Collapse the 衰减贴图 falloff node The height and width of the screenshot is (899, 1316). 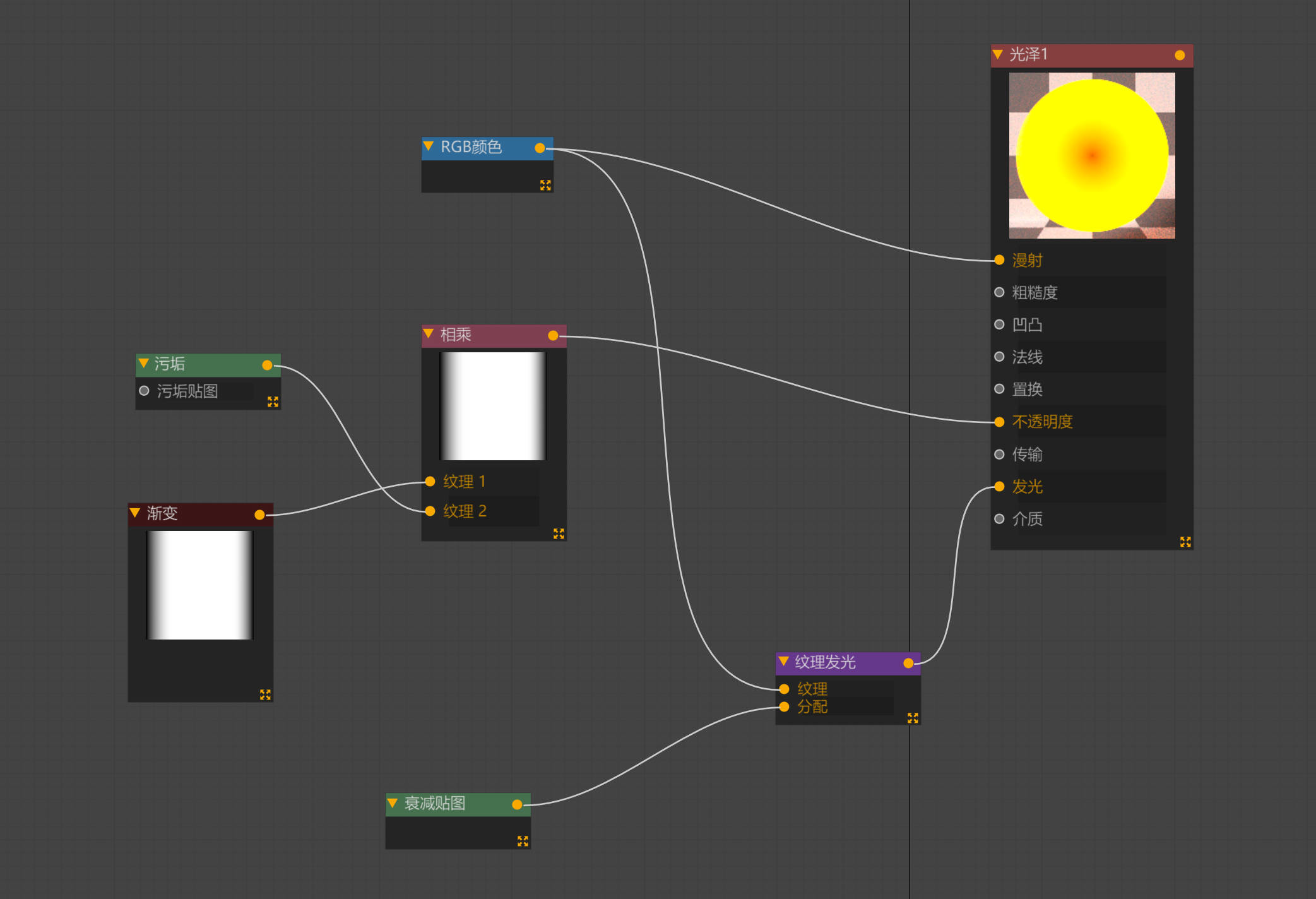point(393,803)
